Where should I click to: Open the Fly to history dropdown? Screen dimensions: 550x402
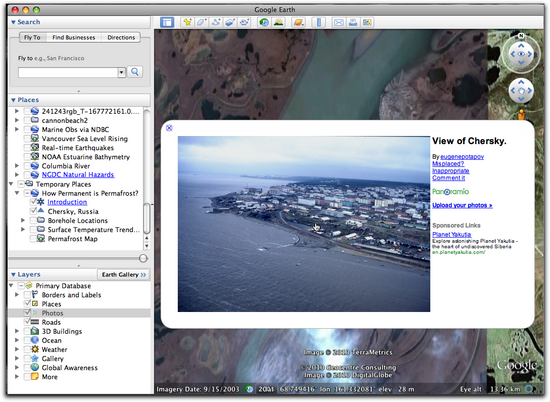click(121, 72)
